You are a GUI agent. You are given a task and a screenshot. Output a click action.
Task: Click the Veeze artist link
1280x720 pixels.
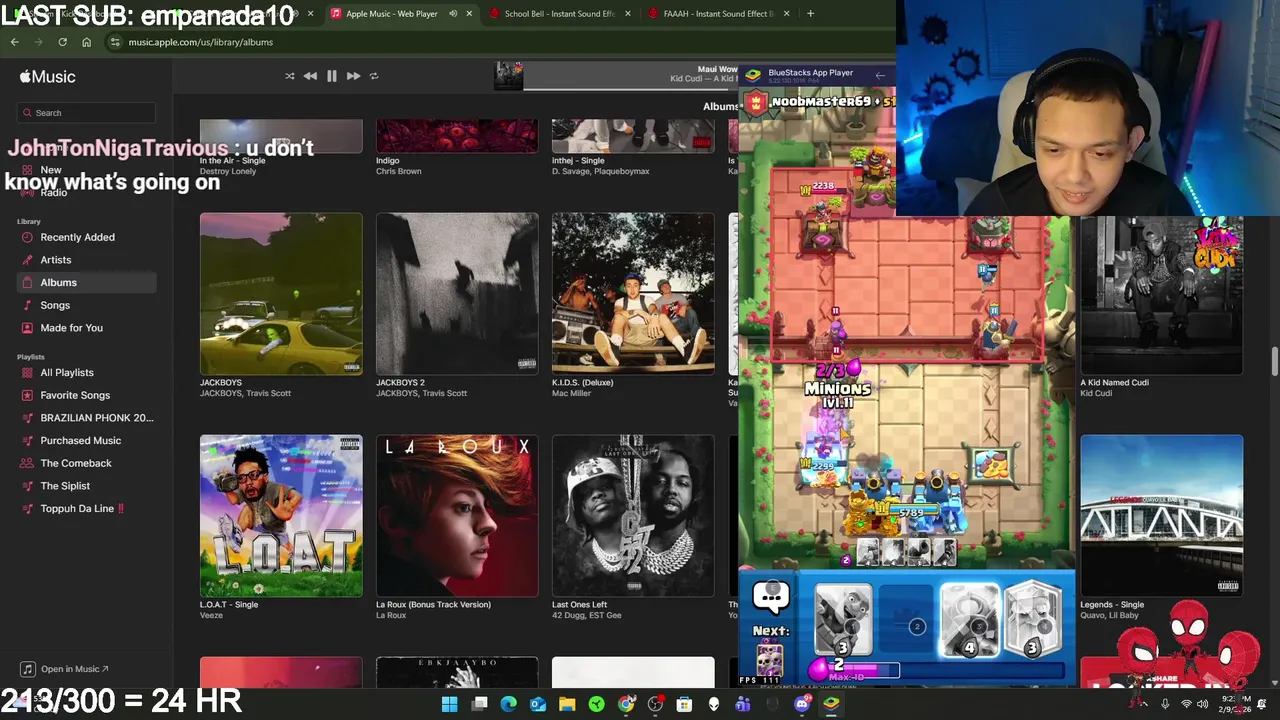(211, 615)
